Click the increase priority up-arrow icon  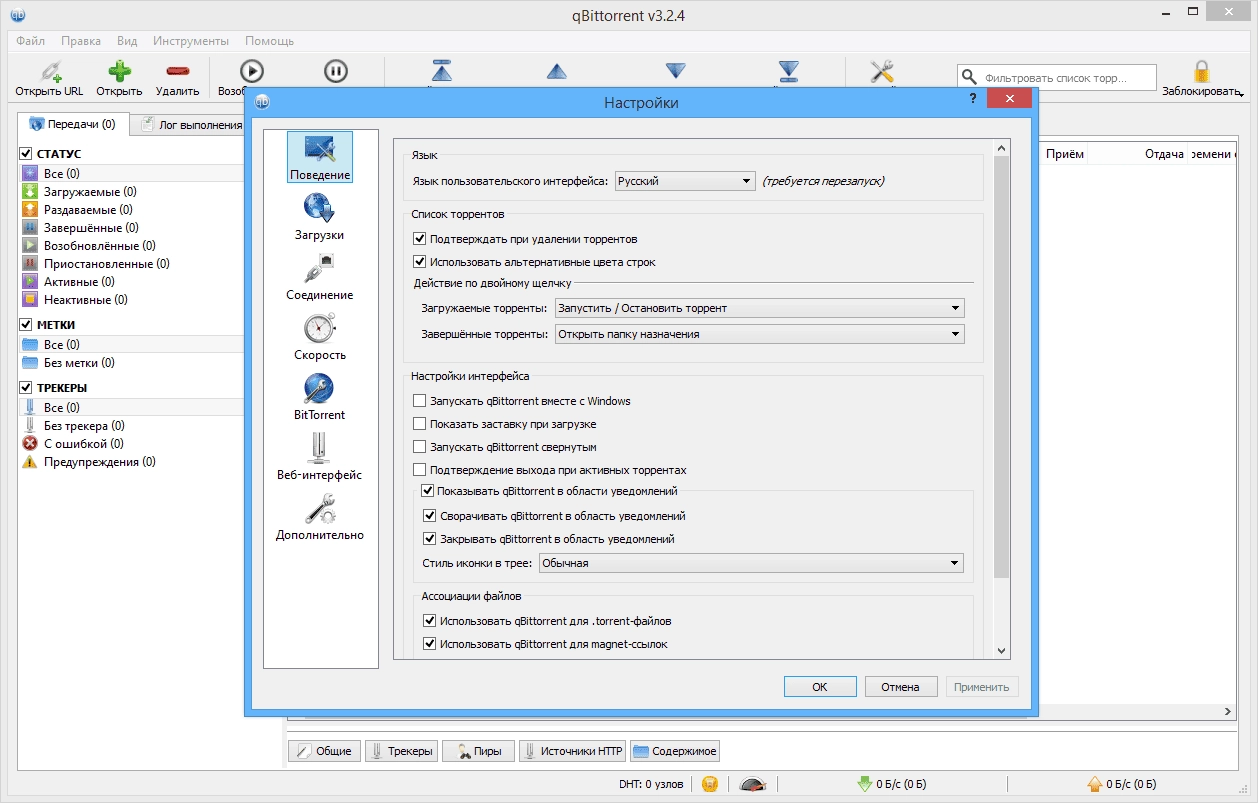click(557, 71)
